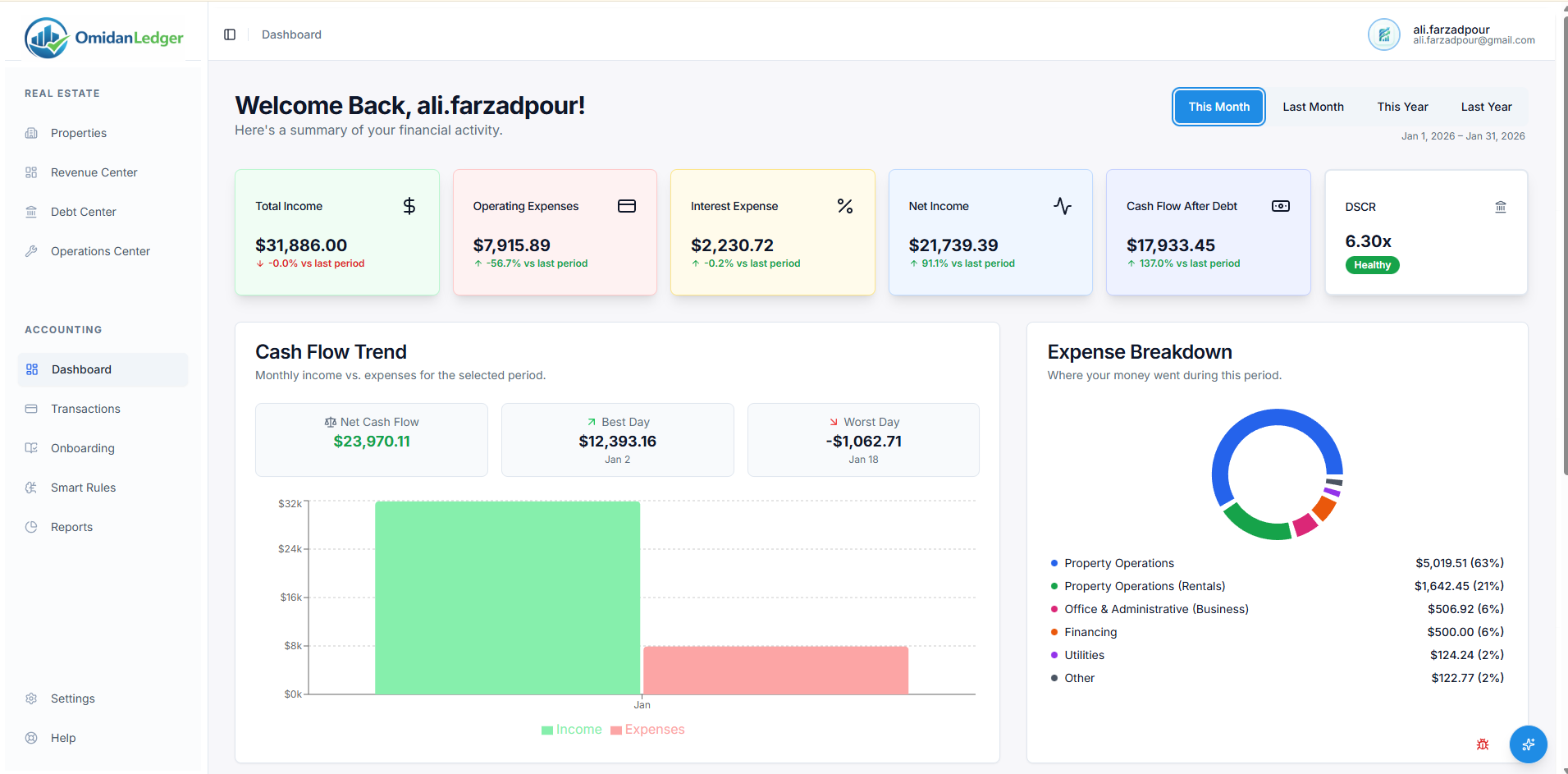Open the Transactions page
This screenshot has width=1568, height=774.
[85, 408]
